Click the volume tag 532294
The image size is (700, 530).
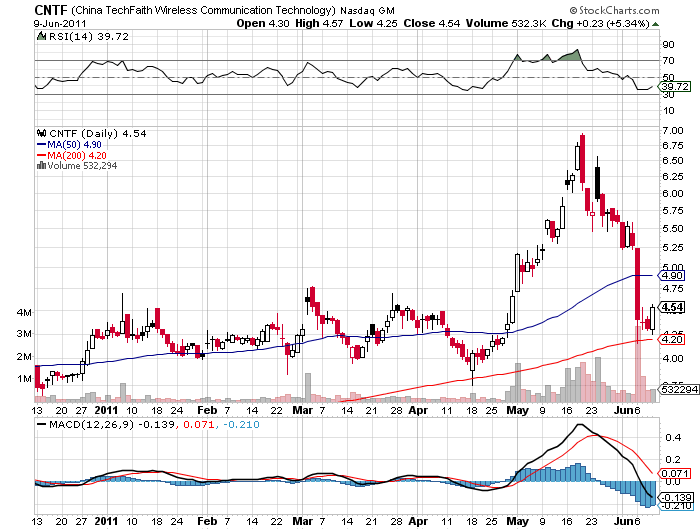tap(679, 389)
